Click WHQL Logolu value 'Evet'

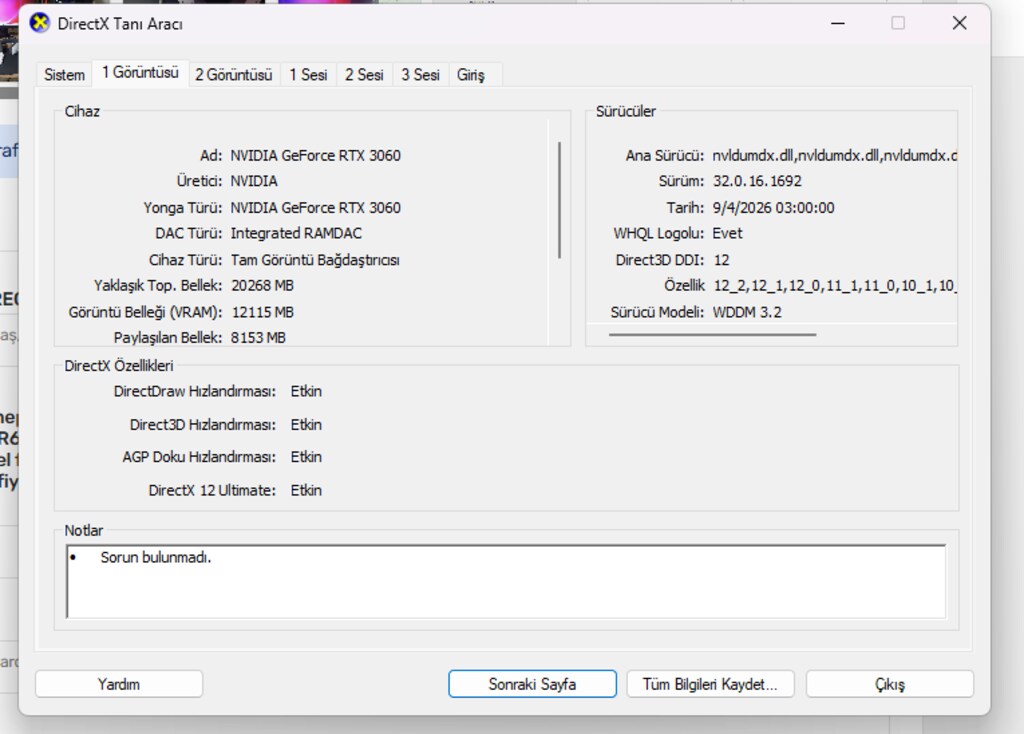click(x=727, y=233)
